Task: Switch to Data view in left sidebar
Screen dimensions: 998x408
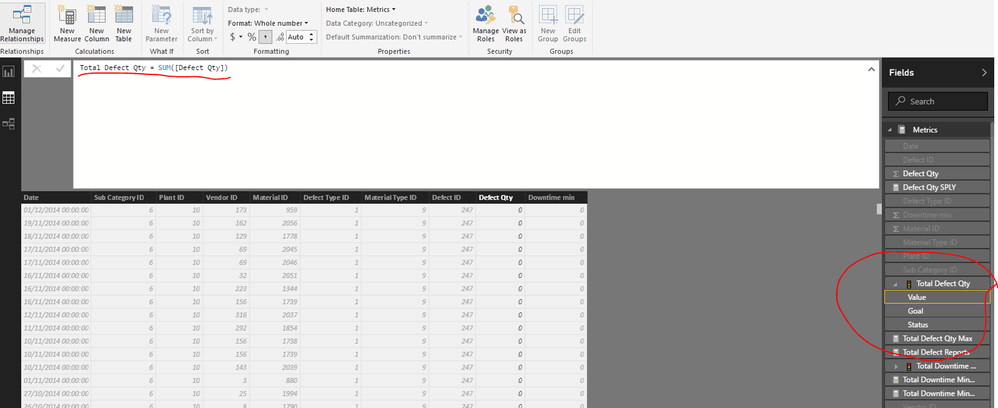Action: (x=10, y=98)
